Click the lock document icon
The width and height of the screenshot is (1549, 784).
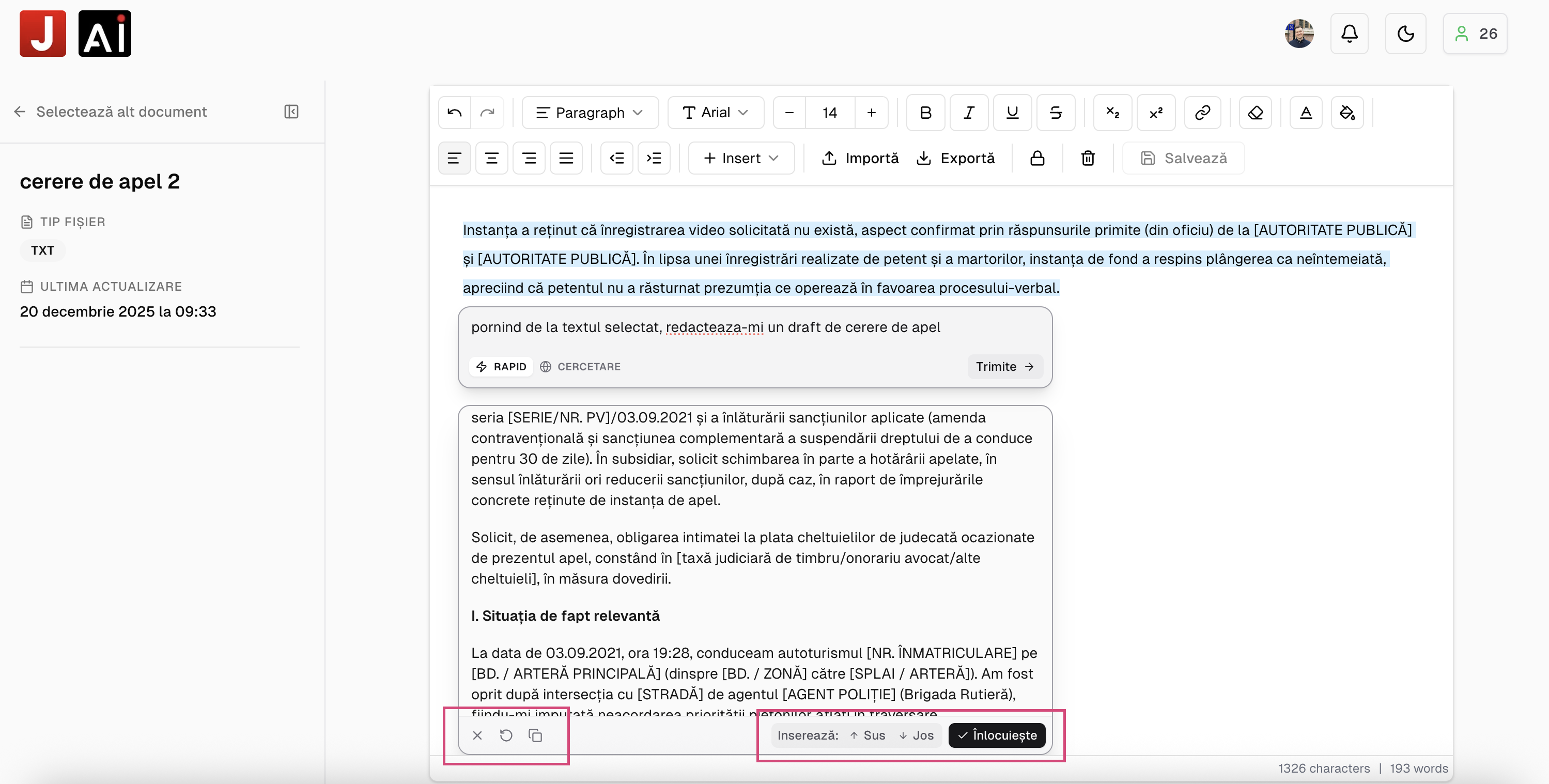coord(1037,158)
